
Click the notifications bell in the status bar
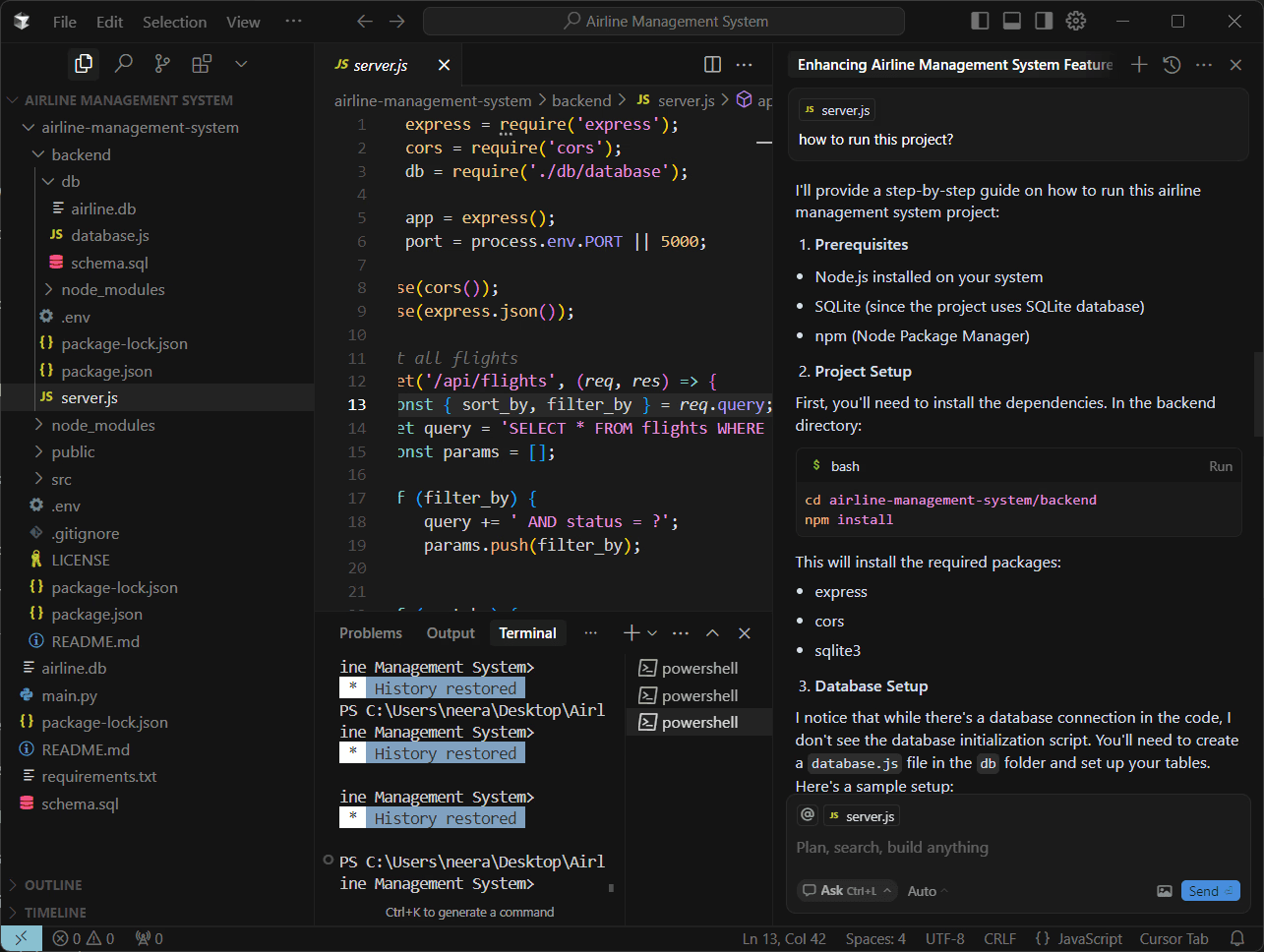point(1237,938)
